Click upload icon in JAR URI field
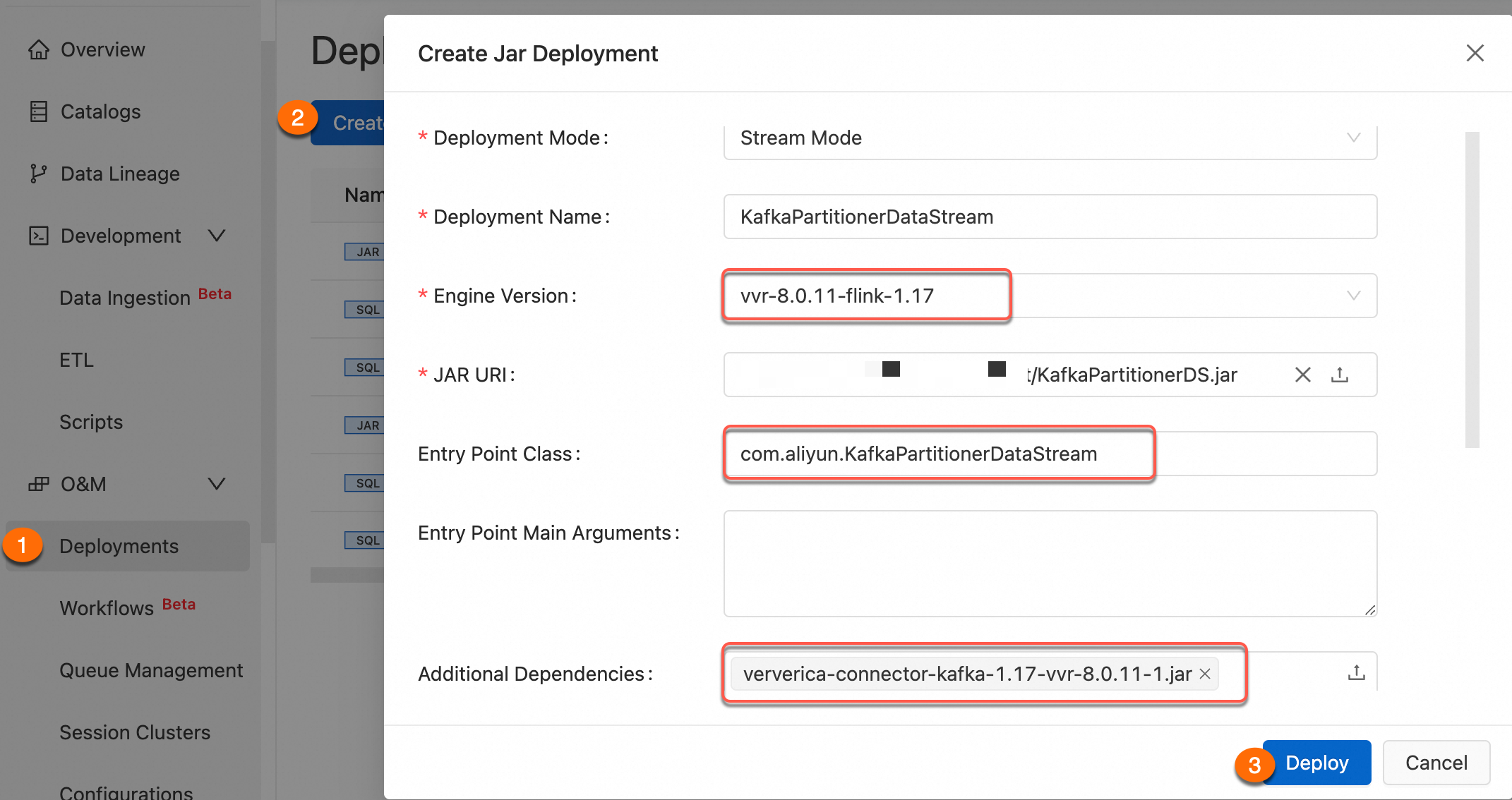 tap(1339, 375)
